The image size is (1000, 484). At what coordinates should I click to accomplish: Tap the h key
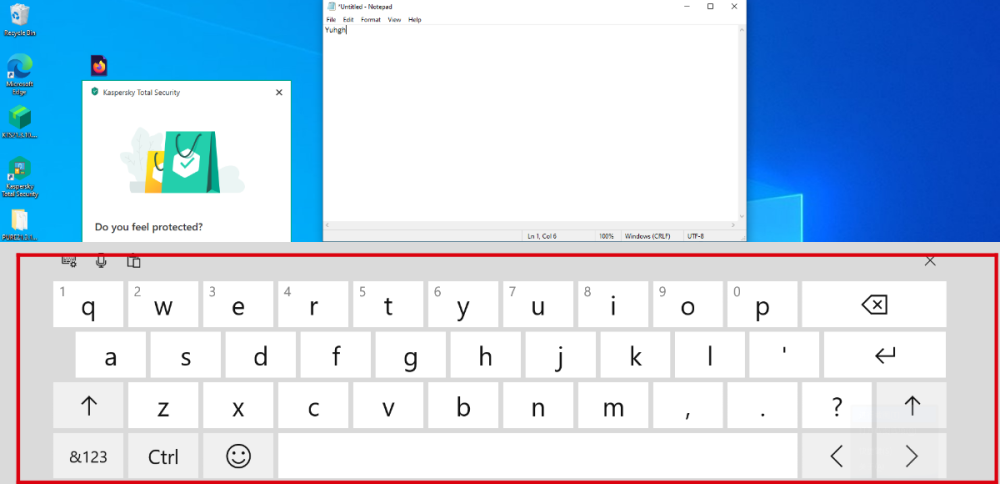click(x=485, y=355)
